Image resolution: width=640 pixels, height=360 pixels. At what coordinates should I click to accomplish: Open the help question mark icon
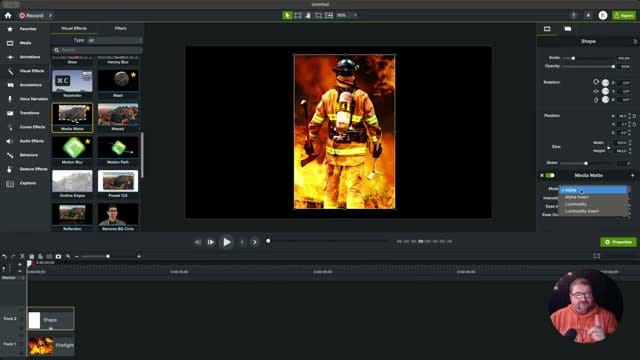point(573,16)
